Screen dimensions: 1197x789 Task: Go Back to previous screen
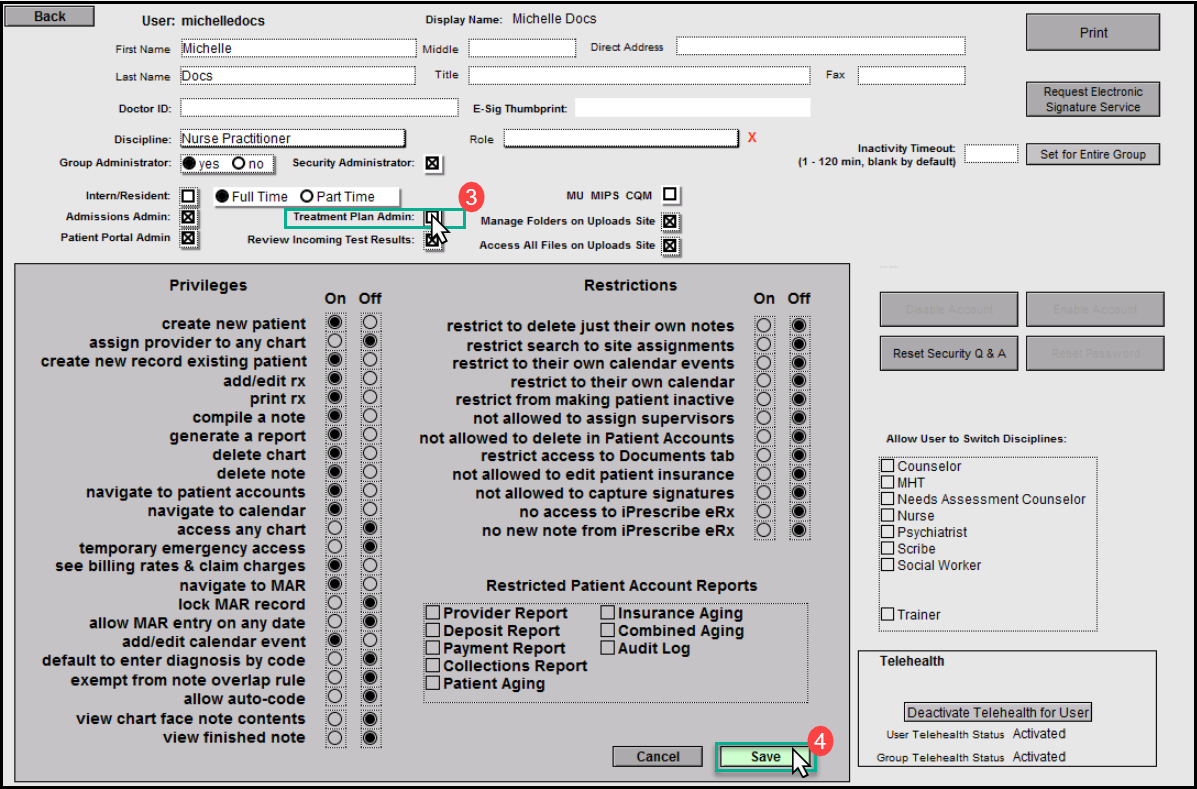click(50, 16)
